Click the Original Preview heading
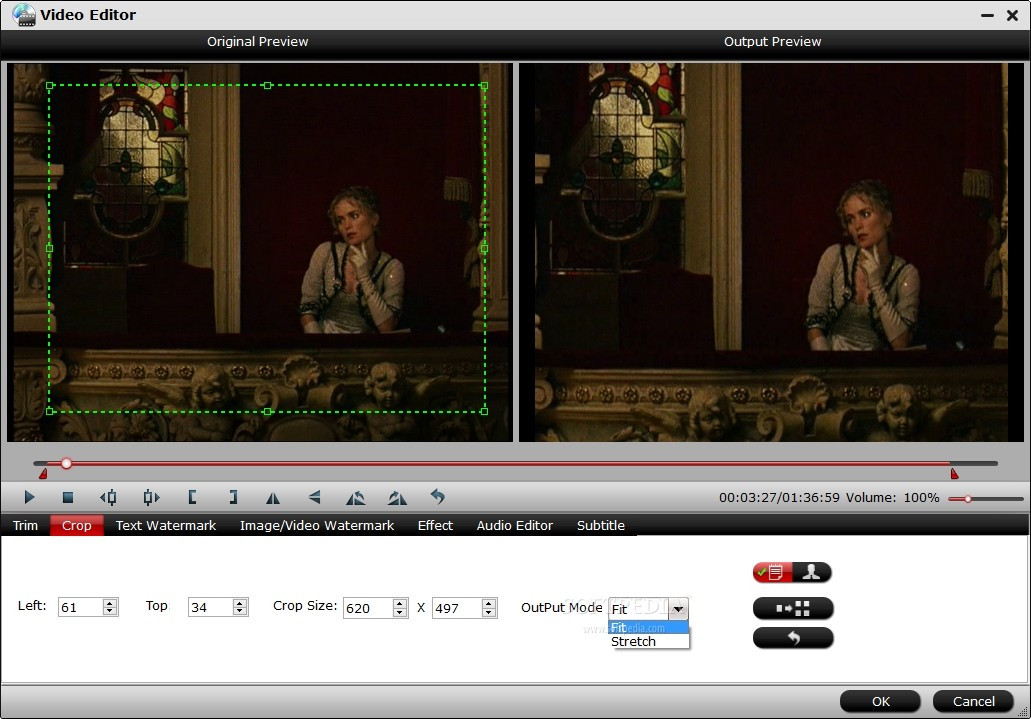The image size is (1031, 719). pos(258,41)
